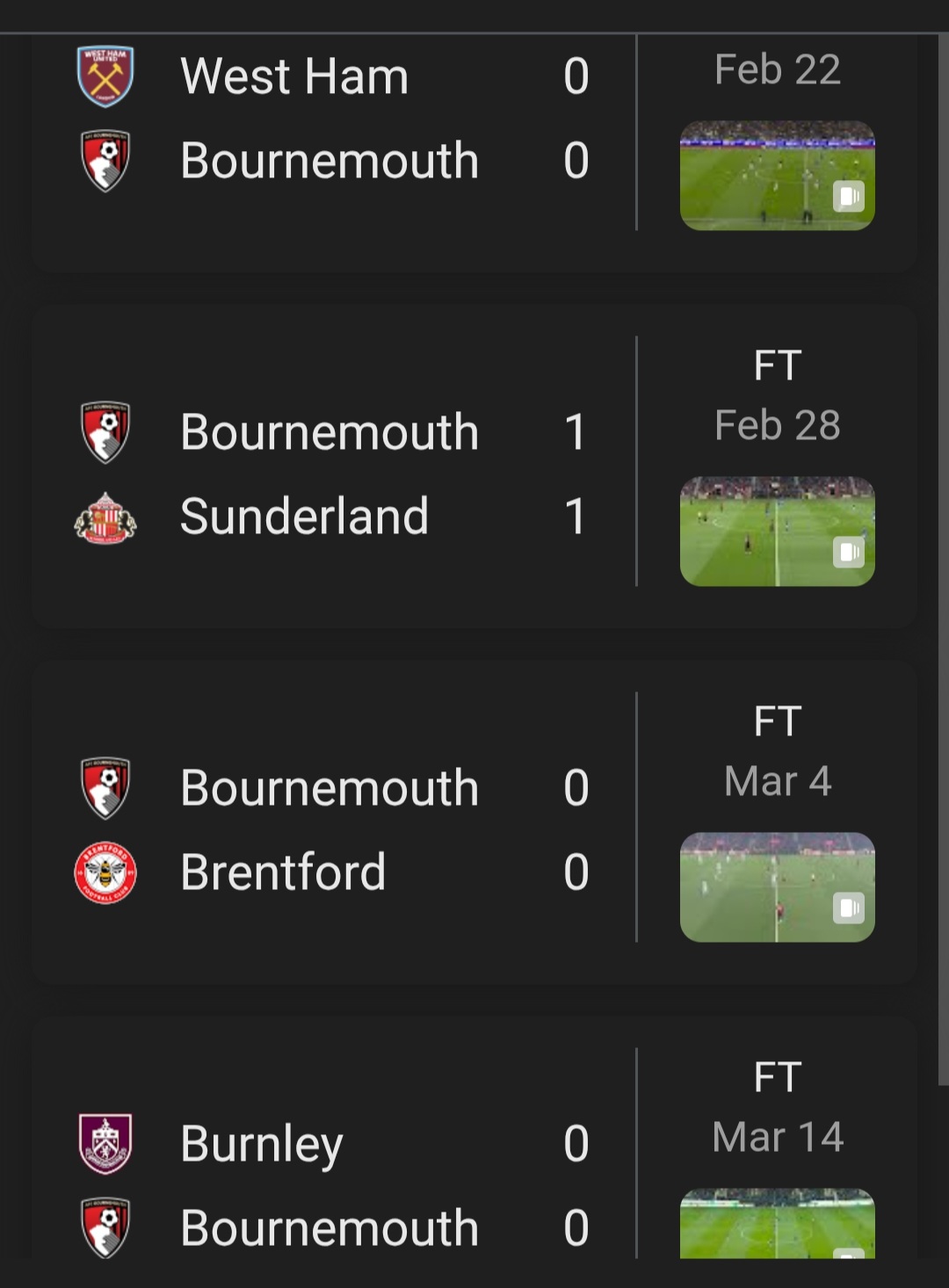Click the Feb 28 match date

click(777, 425)
